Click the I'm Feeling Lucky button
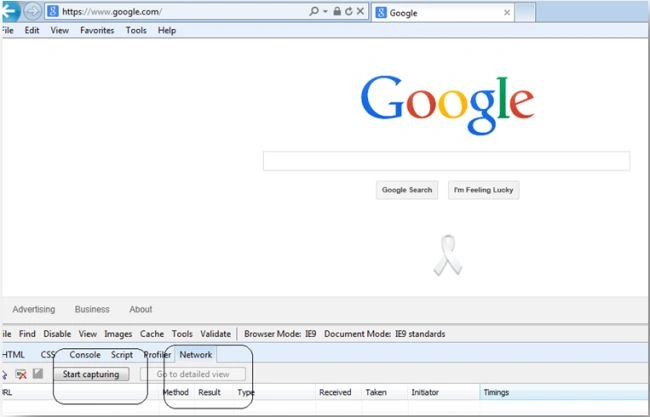This screenshot has height=417, width=650. [x=483, y=190]
